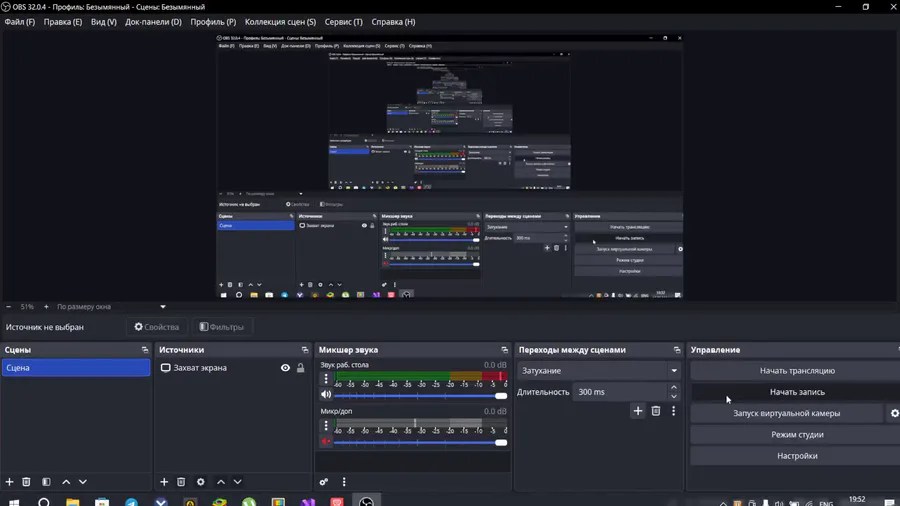Open Свойства of the source
900x506 pixels.
click(157, 327)
